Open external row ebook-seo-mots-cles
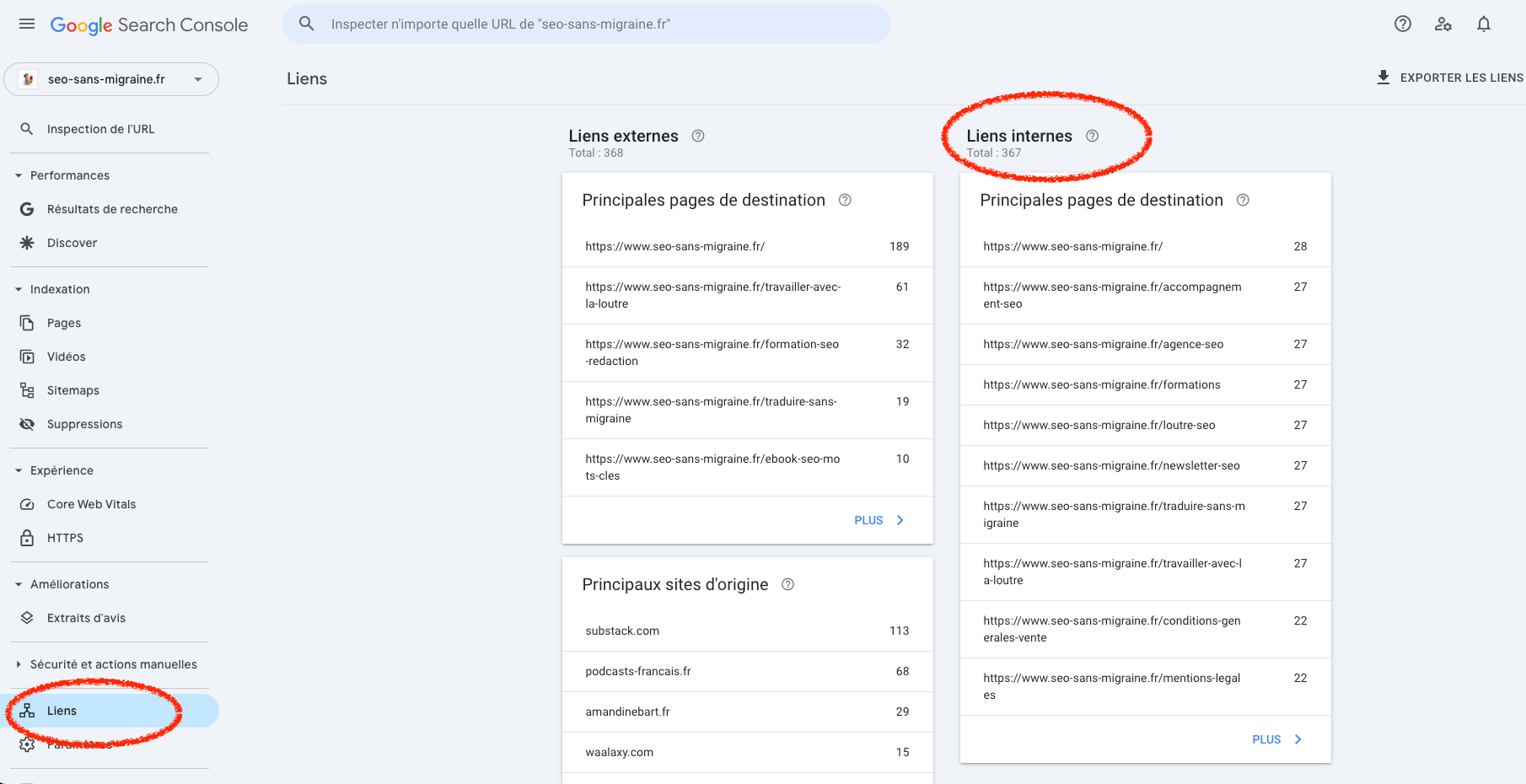Image resolution: width=1526 pixels, height=784 pixels. pyautogui.click(x=748, y=467)
